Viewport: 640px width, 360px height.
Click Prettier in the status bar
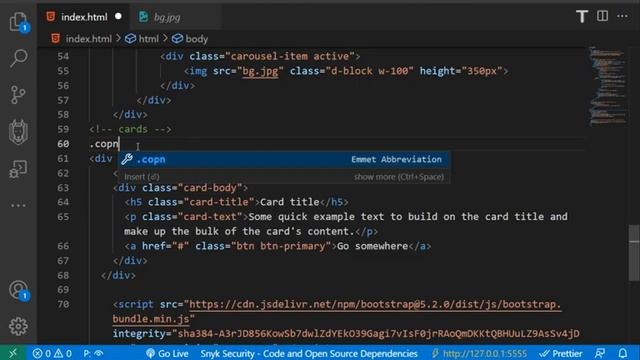[x=561, y=353]
